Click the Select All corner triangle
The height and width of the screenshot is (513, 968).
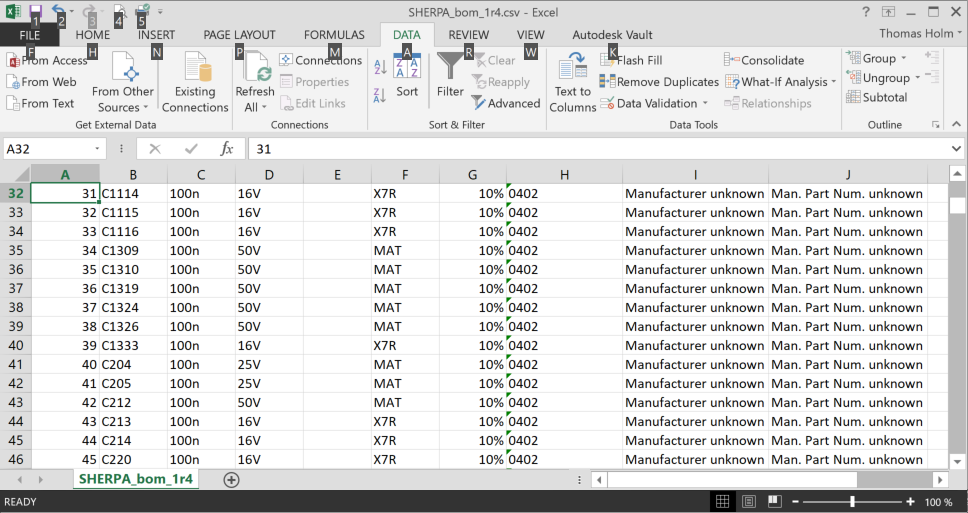tap(20, 175)
